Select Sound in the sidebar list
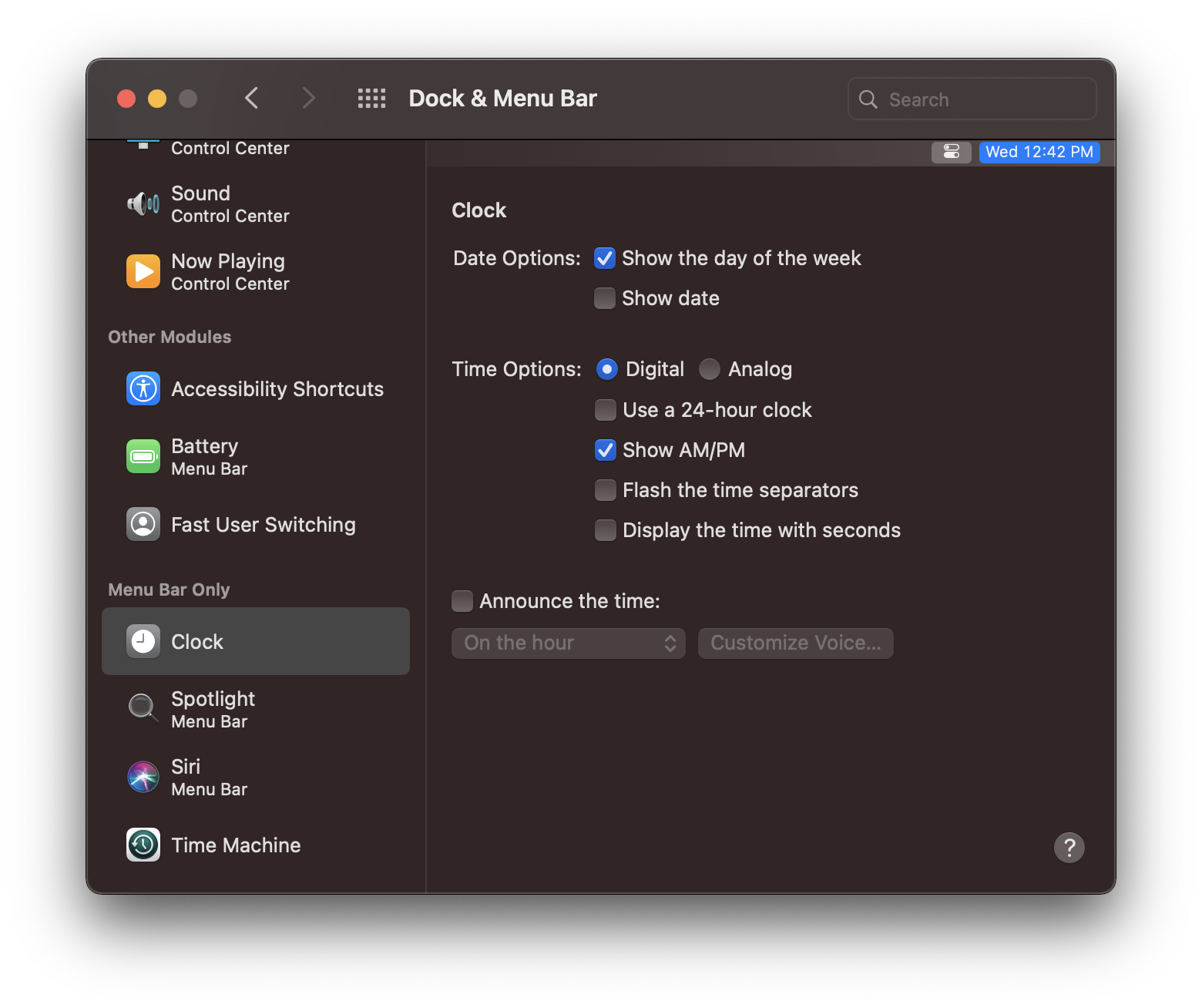Viewport: 1202px width, 1008px height. click(x=256, y=204)
